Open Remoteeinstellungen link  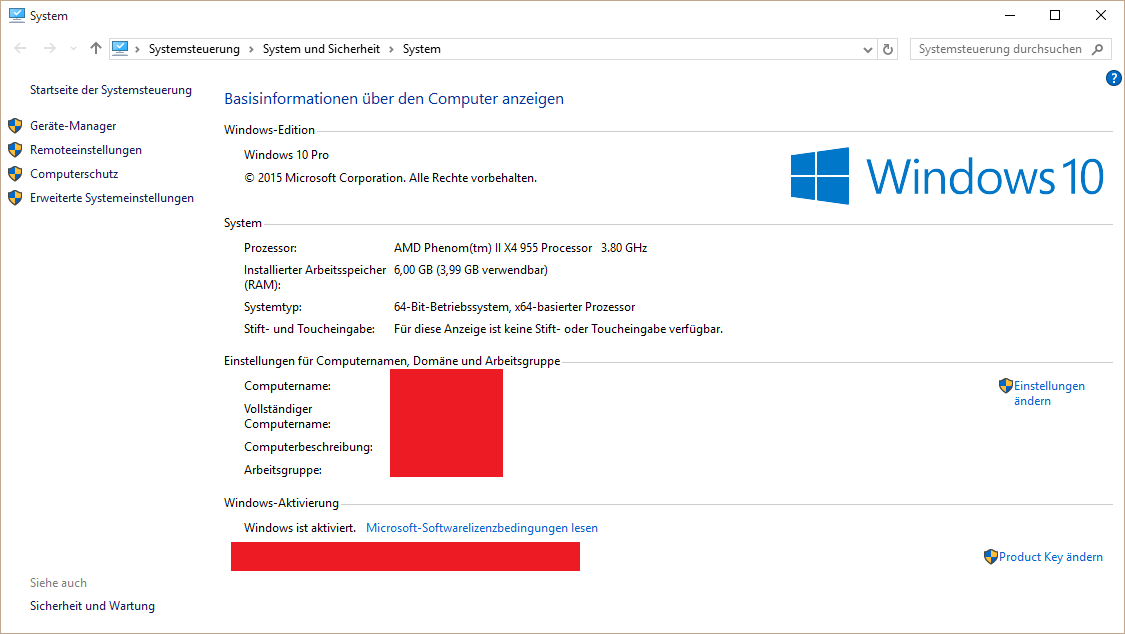click(x=86, y=150)
